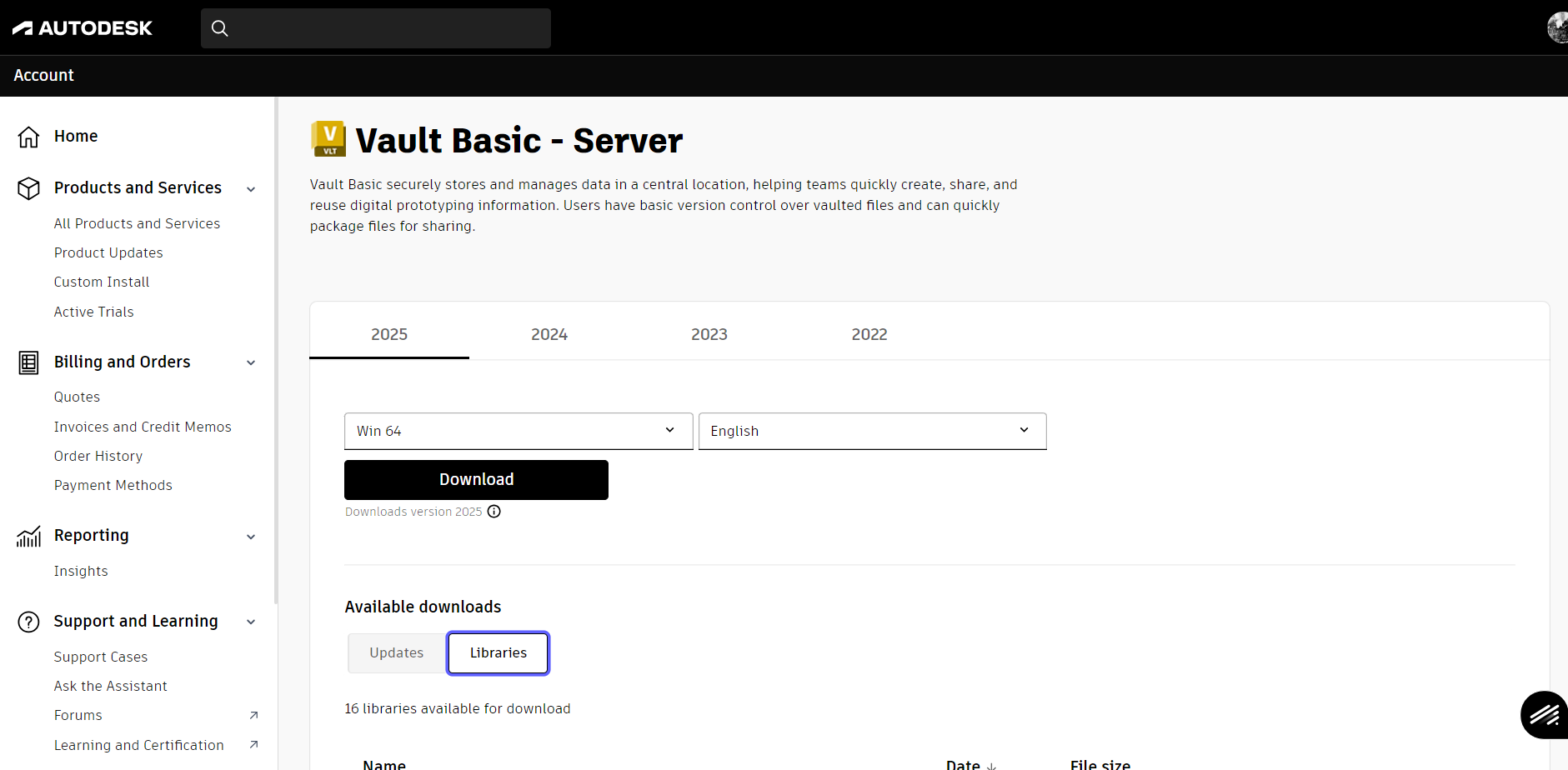
Task: Switch to the 2022 version tab
Action: [869, 334]
